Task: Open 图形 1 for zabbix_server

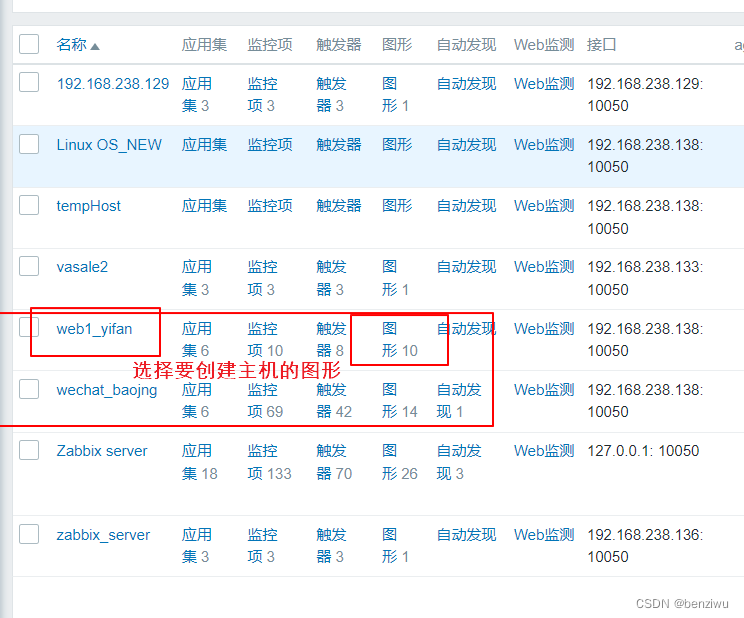Action: (x=395, y=545)
